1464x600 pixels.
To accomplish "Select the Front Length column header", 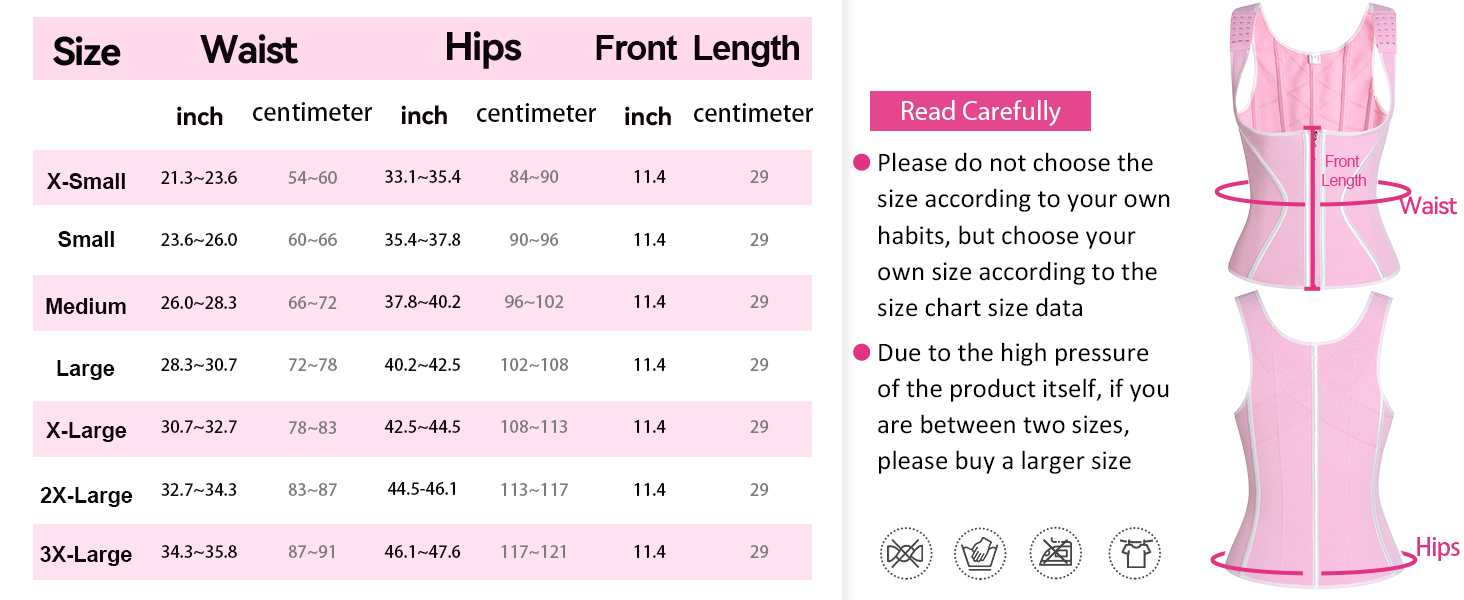I will [x=697, y=48].
